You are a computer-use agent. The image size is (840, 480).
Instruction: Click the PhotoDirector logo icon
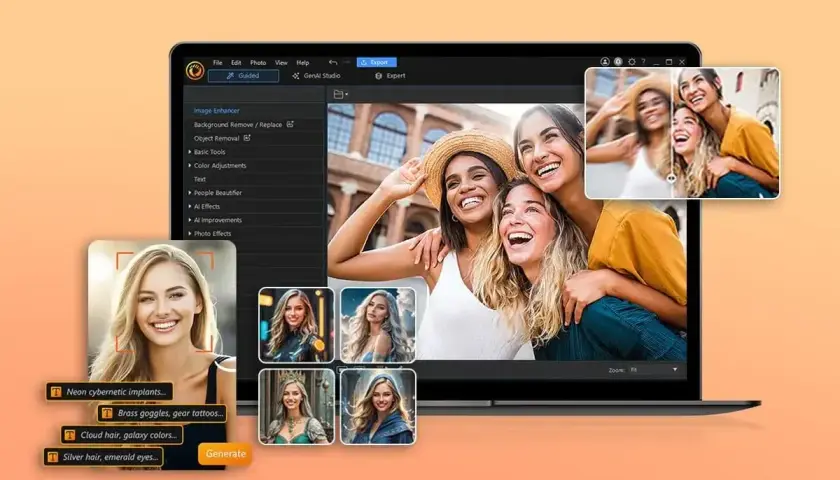pyautogui.click(x=195, y=70)
